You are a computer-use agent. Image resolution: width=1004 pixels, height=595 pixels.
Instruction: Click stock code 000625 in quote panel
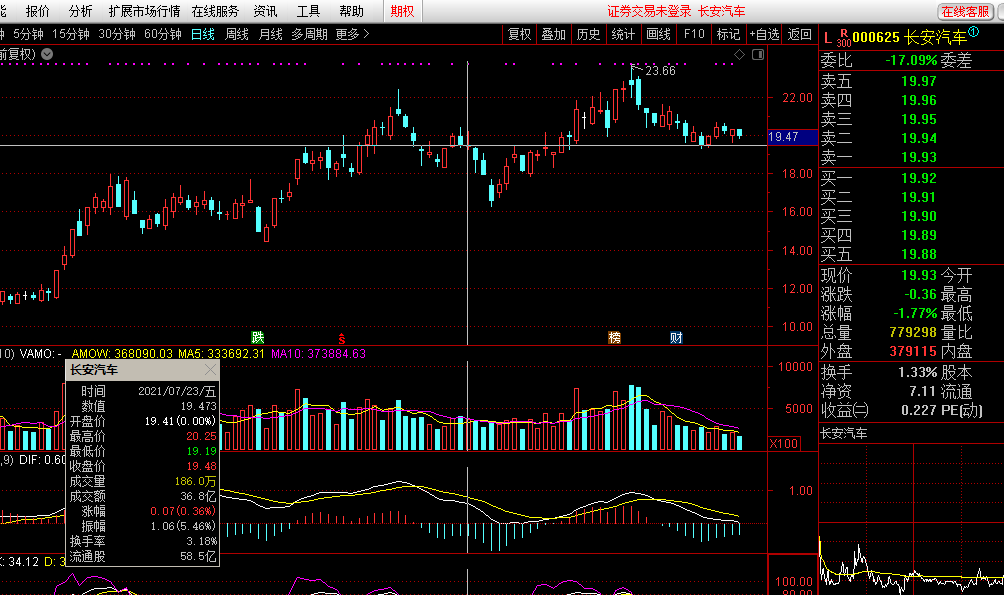click(876, 38)
